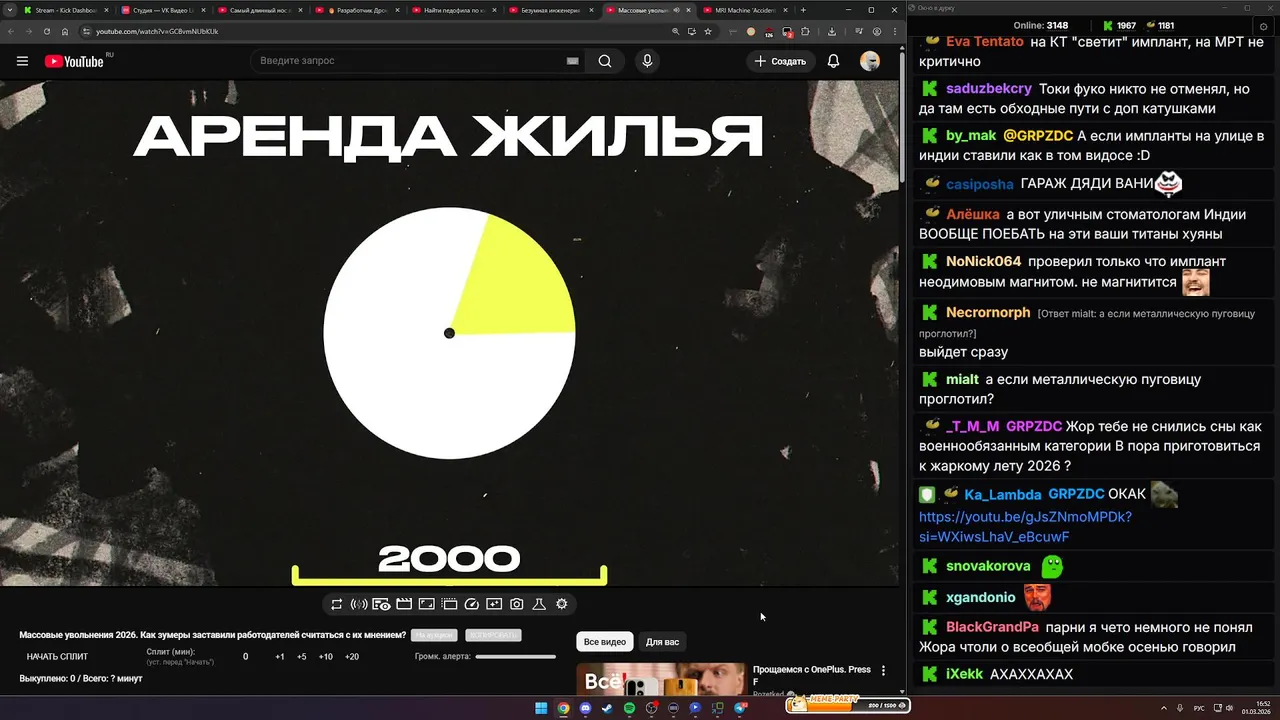
Task: Open the Прощаемся с OnePlus video thumbnail
Action: [661, 680]
